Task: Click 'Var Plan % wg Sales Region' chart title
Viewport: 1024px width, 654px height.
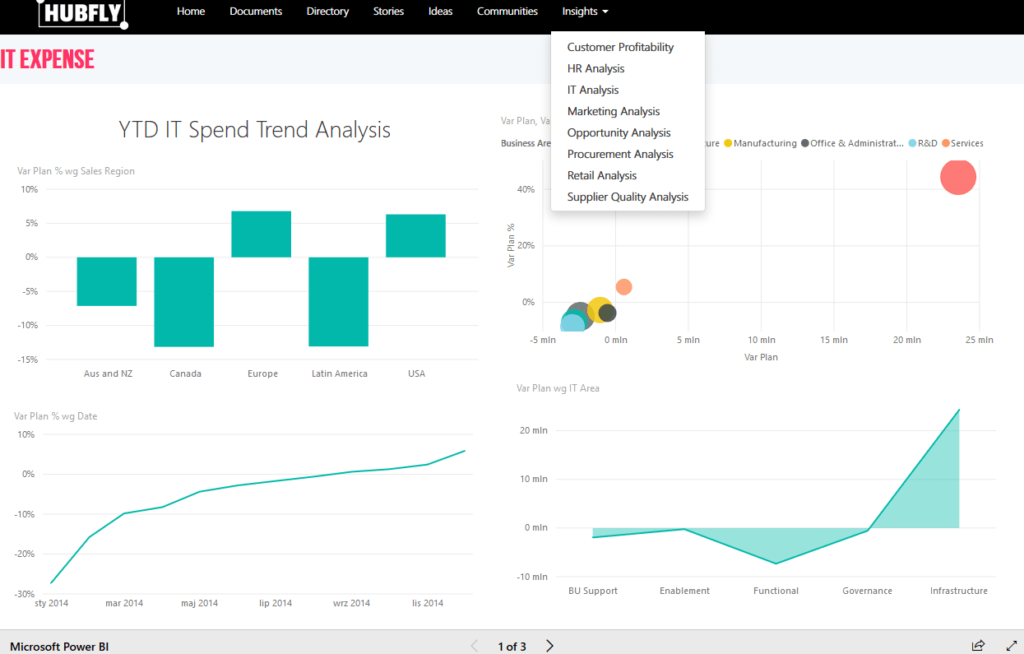Action: click(x=76, y=171)
